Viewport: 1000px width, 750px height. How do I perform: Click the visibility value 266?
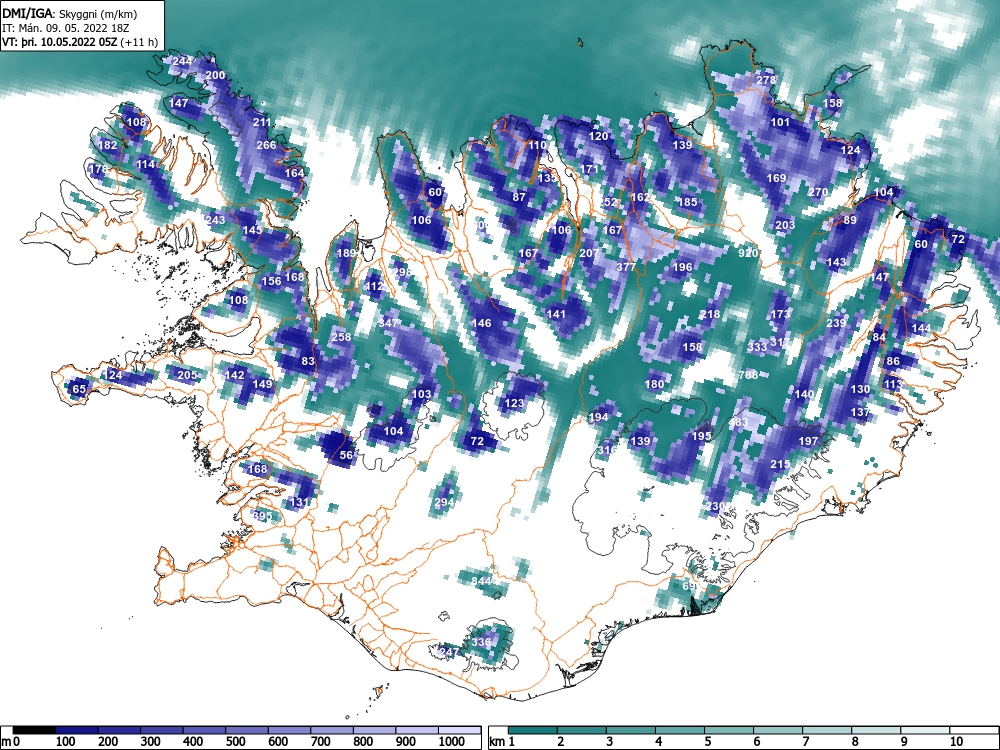point(266,145)
